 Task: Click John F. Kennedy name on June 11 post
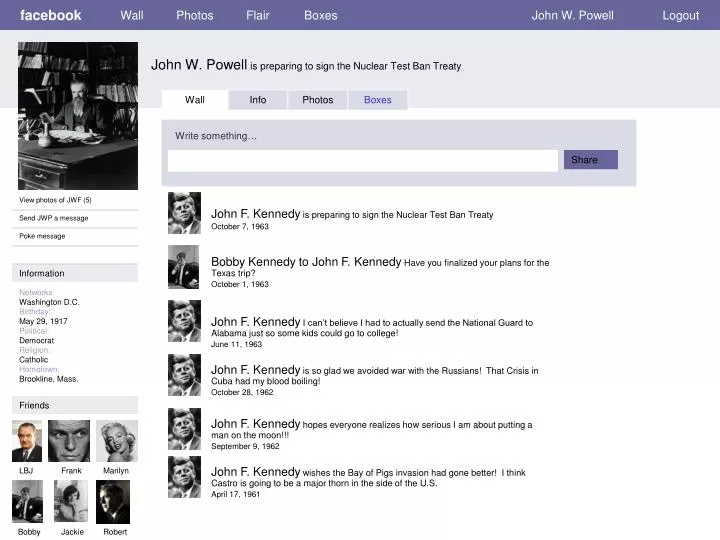pyautogui.click(x=255, y=322)
